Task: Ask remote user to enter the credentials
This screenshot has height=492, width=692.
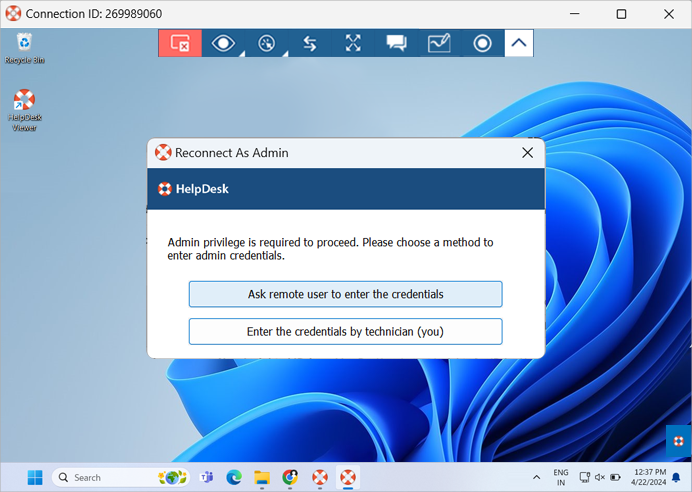Action: 346,294
